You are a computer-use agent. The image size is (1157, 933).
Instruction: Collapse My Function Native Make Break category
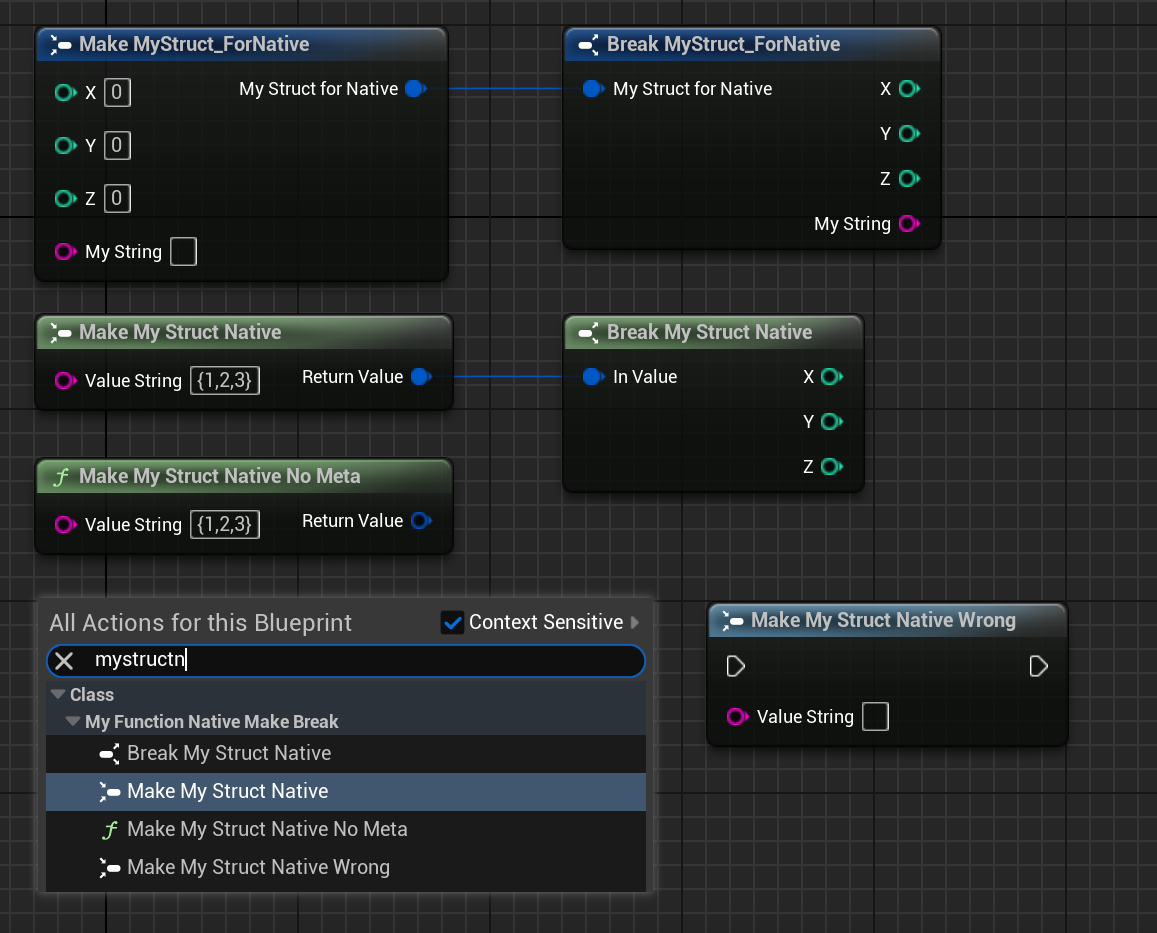point(73,722)
